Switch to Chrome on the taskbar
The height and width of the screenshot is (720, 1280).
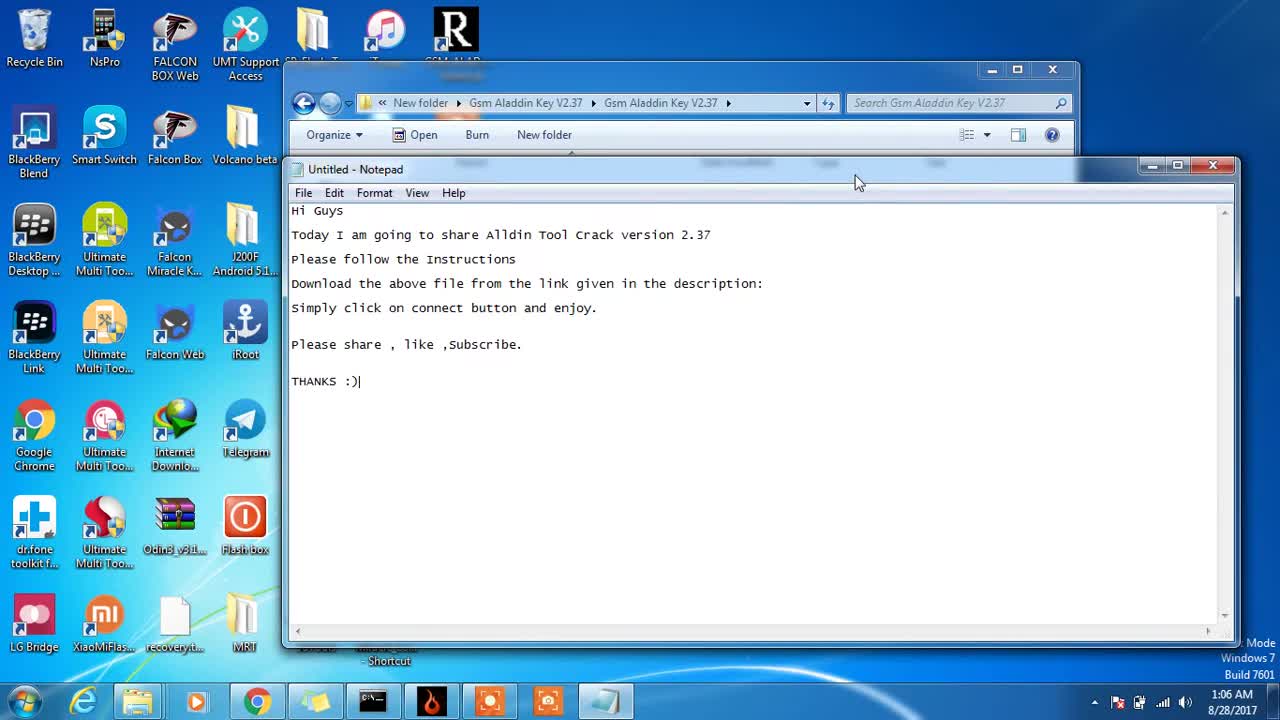(257, 702)
